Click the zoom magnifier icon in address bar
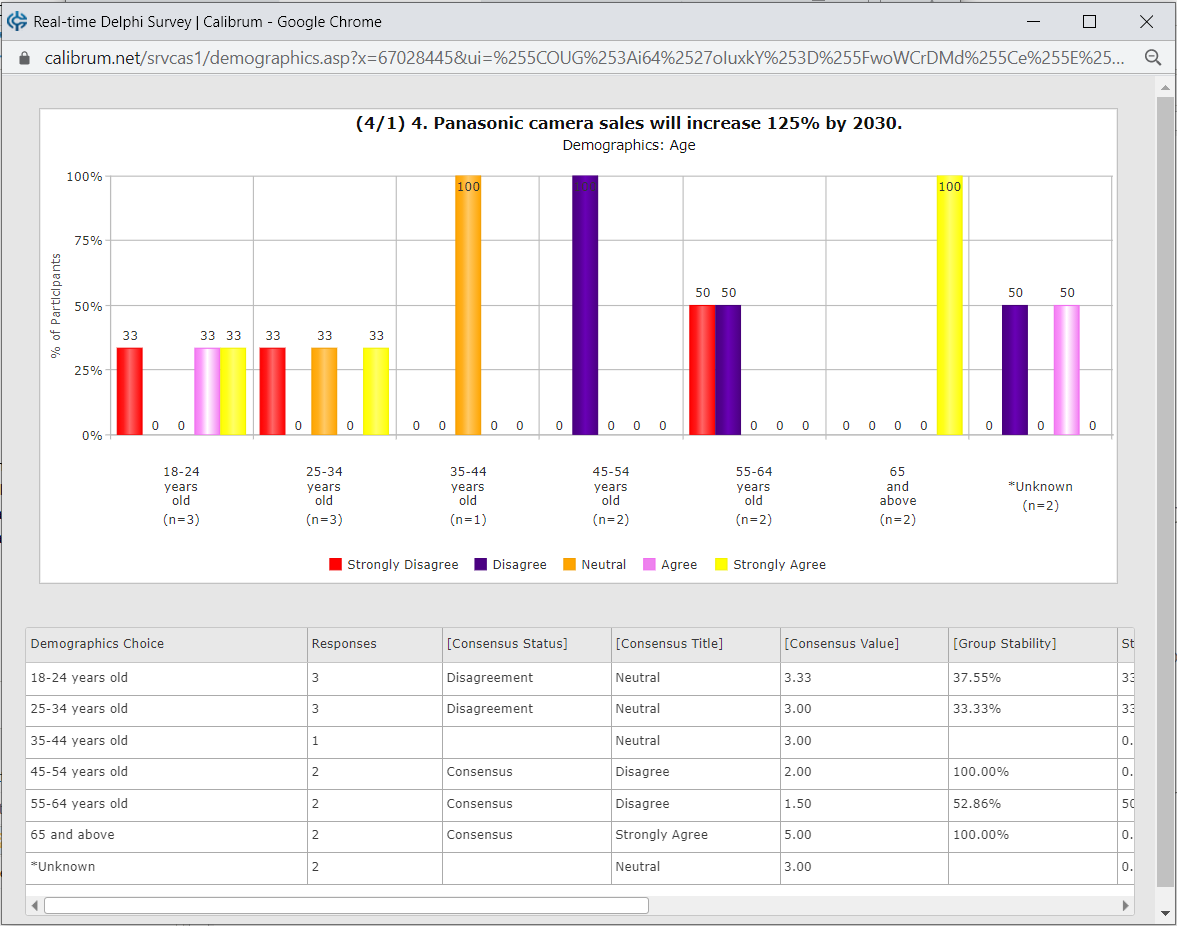The image size is (1177, 926). (1152, 58)
